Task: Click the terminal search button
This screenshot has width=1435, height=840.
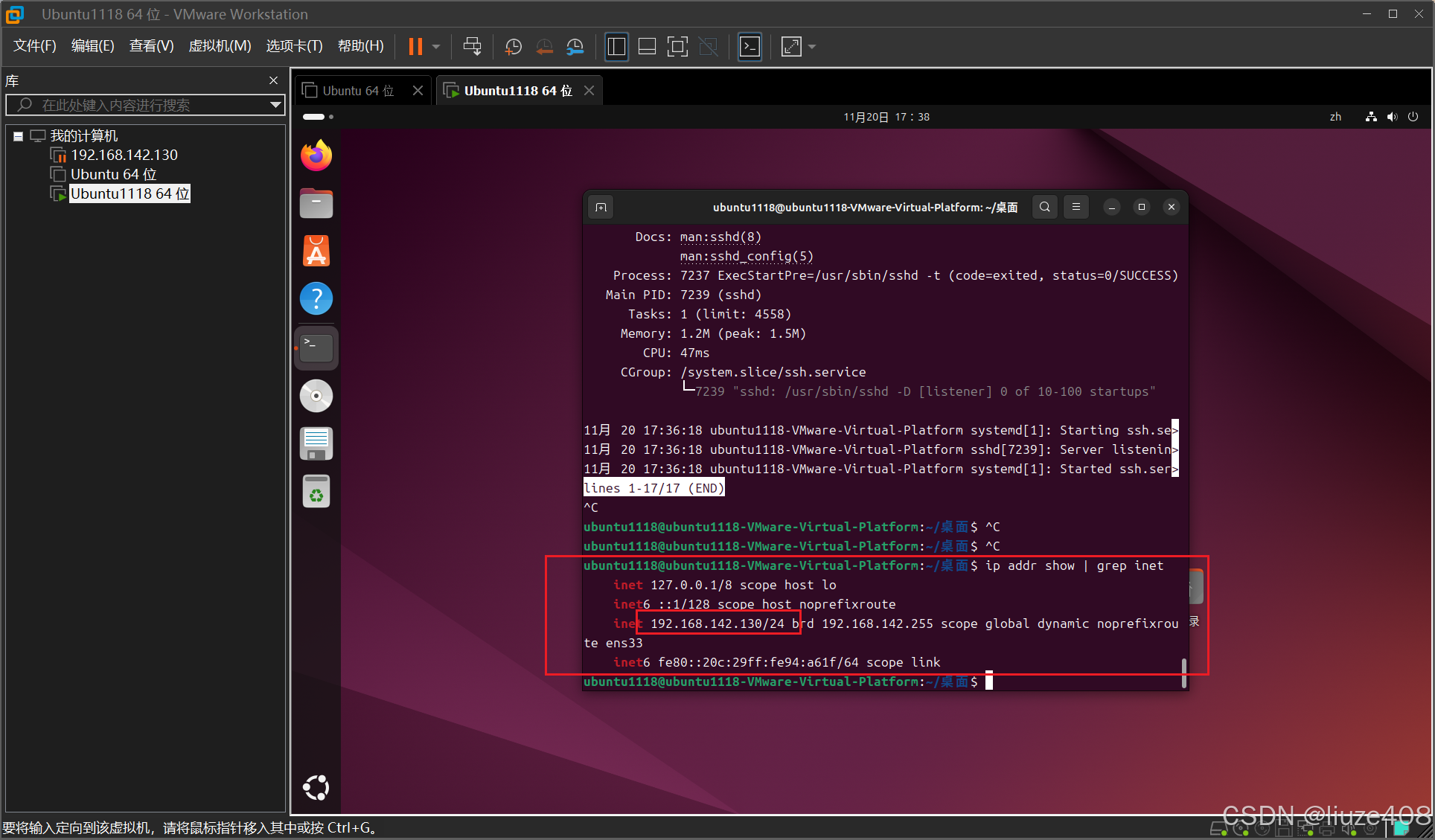Action: [x=1045, y=207]
